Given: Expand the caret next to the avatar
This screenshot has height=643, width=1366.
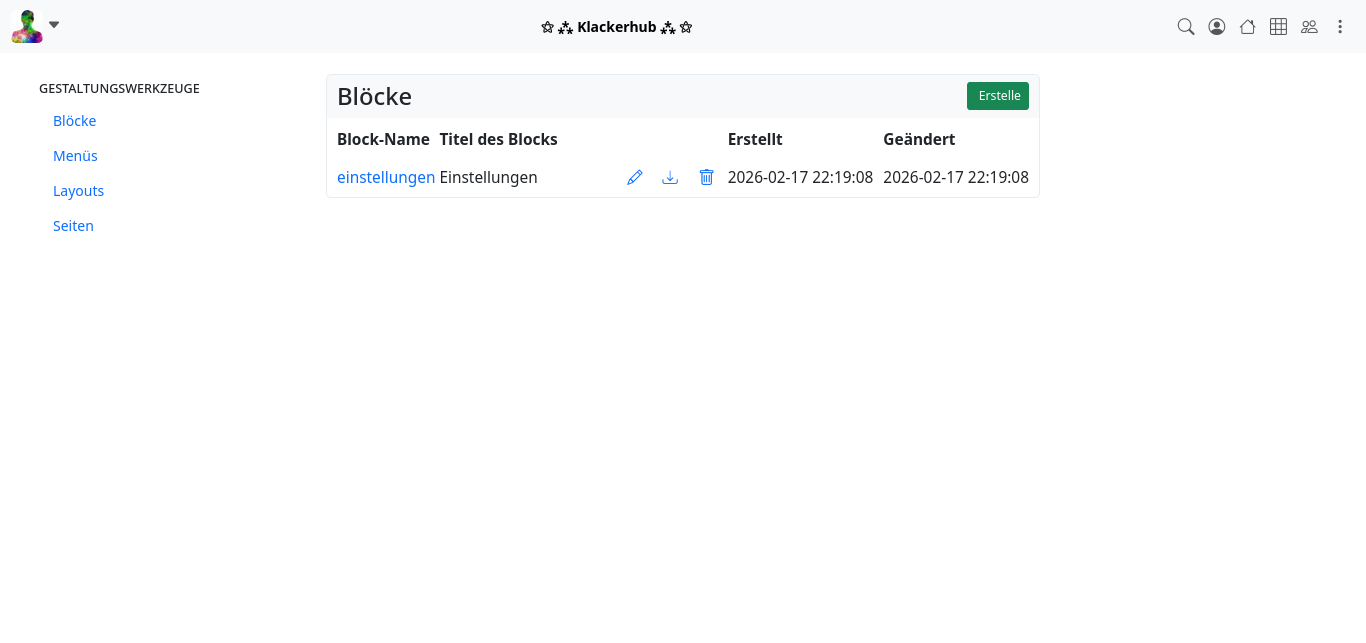Looking at the screenshot, I should 54,25.
